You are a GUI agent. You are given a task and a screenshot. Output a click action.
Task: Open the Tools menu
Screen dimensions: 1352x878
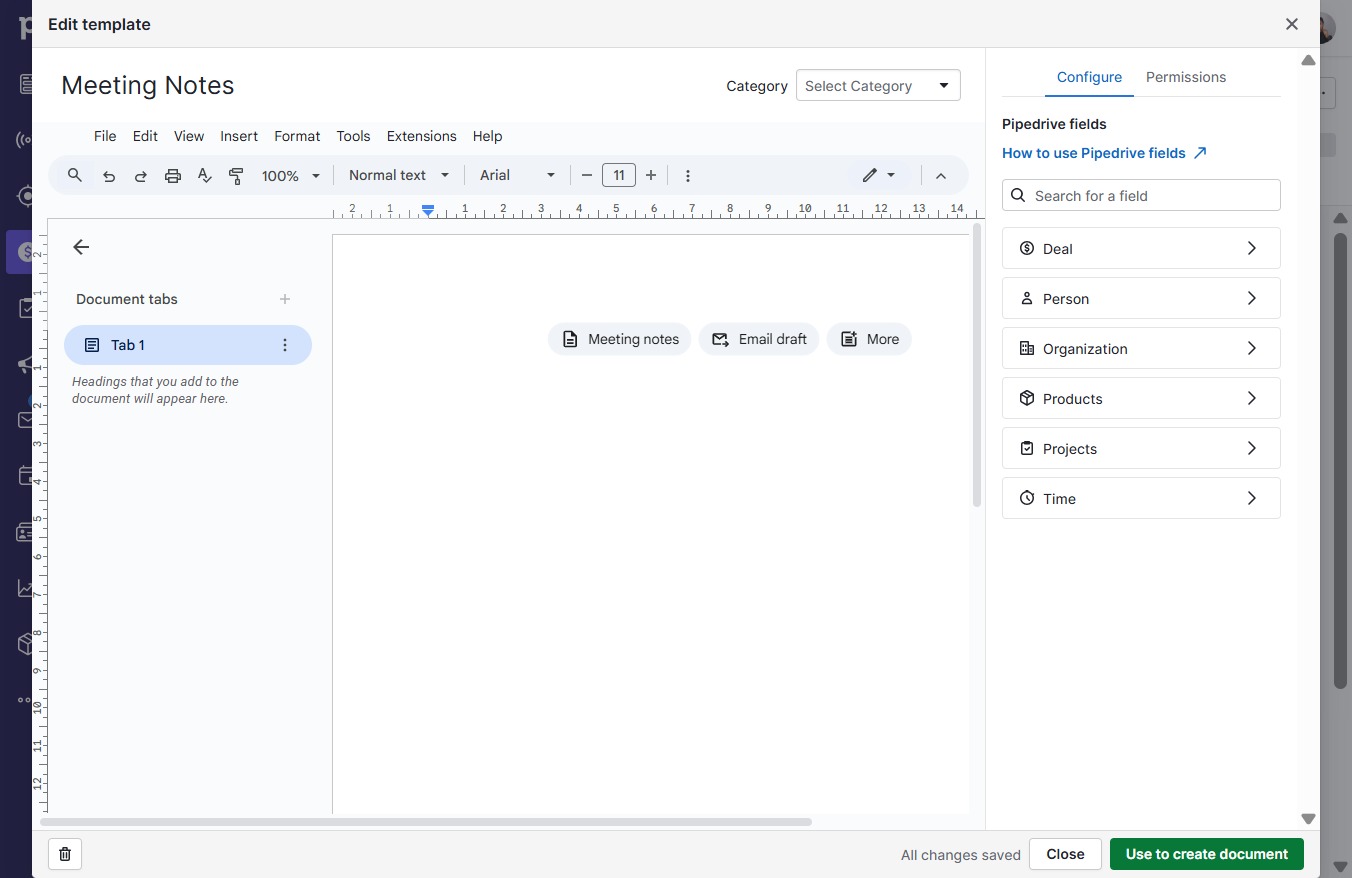click(x=353, y=136)
